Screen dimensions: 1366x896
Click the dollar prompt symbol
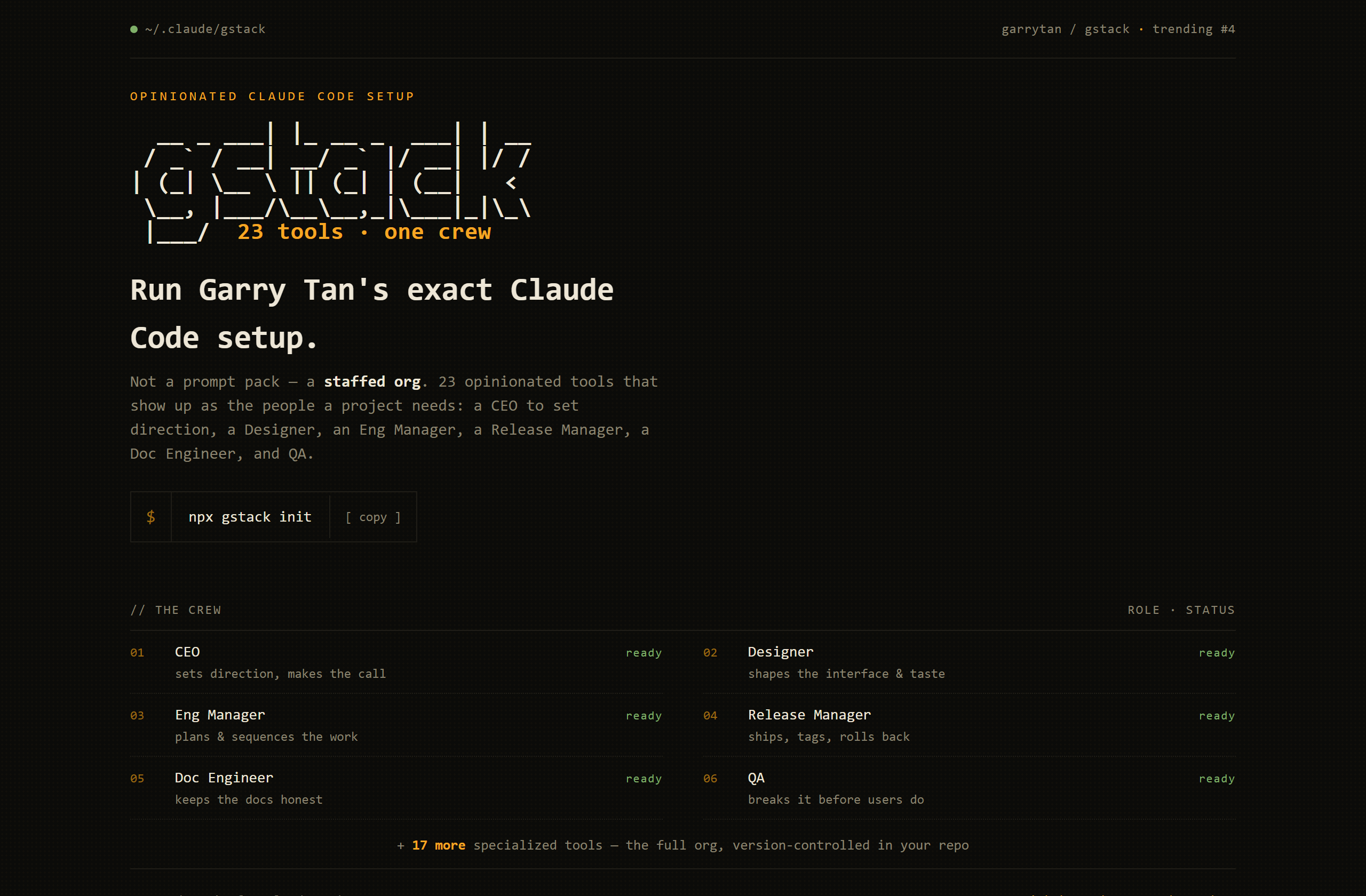coord(151,517)
